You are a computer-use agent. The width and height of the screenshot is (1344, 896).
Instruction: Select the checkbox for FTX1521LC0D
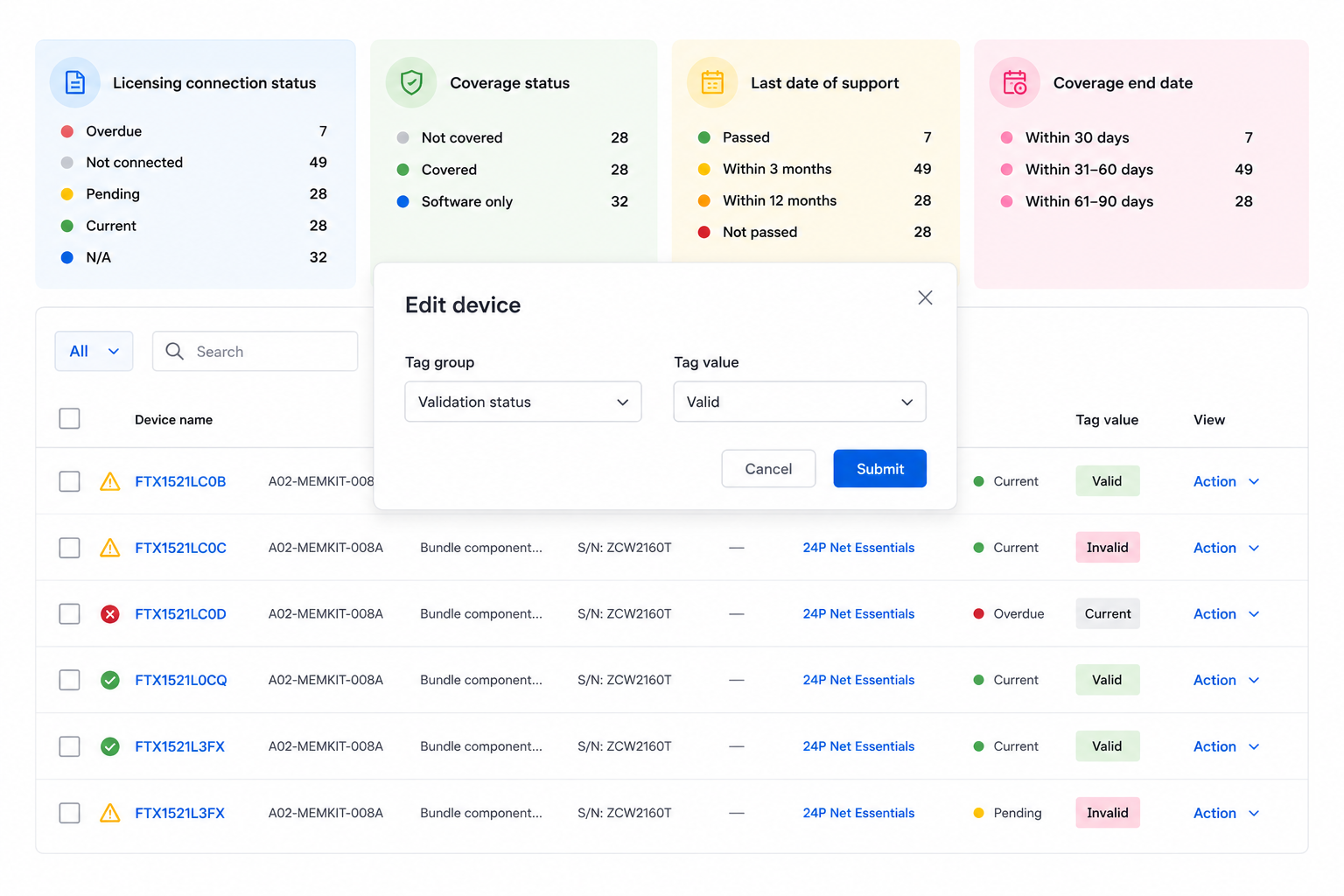[69, 614]
